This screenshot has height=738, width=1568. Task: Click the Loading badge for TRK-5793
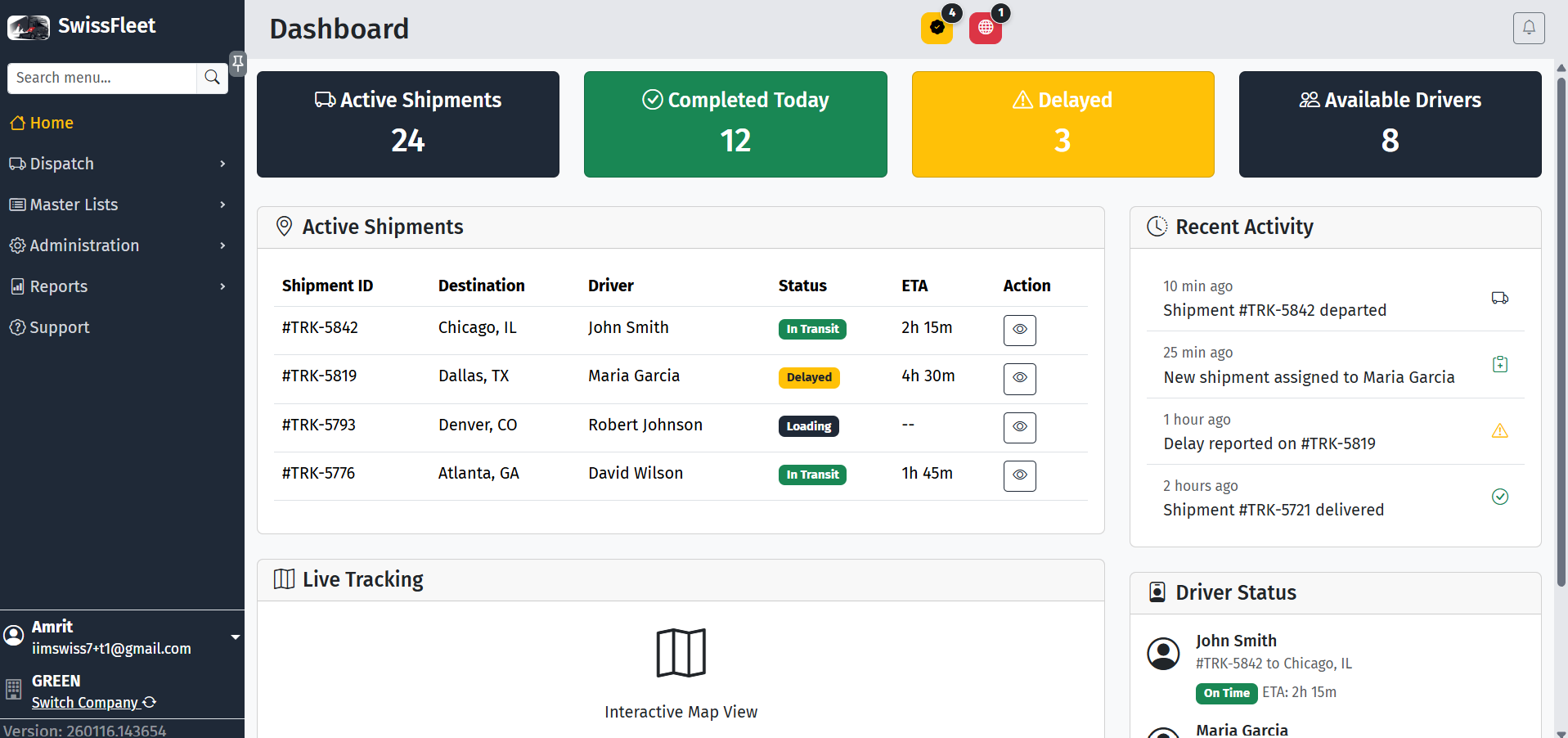(x=808, y=426)
